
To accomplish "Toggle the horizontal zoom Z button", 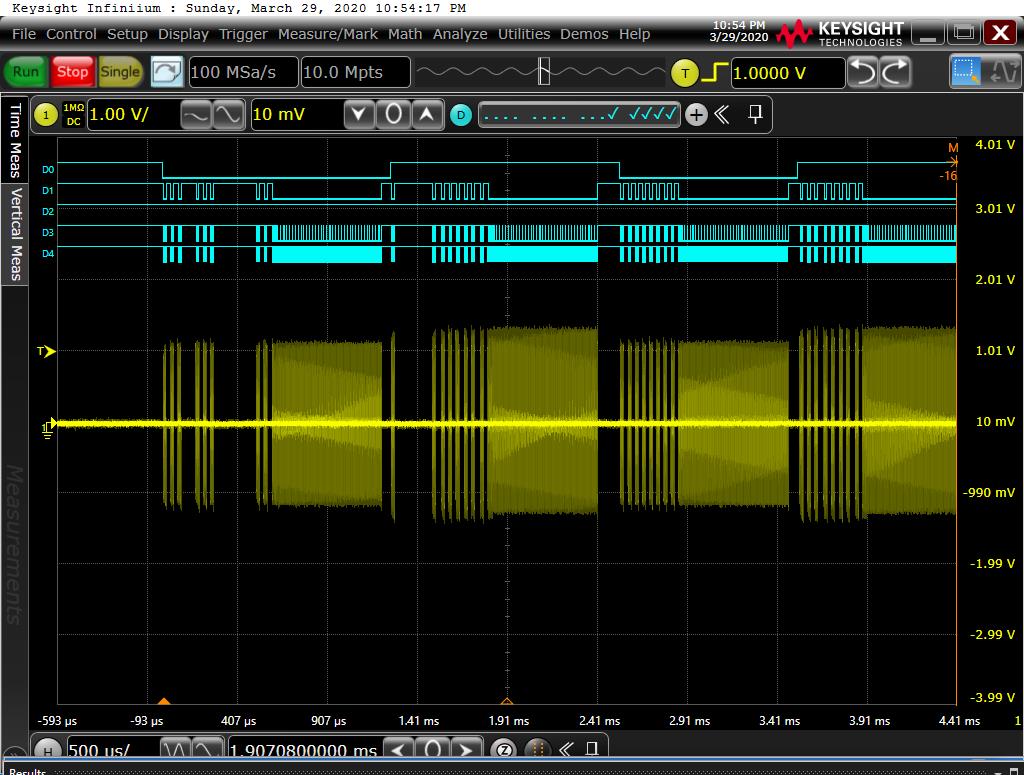I will click(505, 749).
